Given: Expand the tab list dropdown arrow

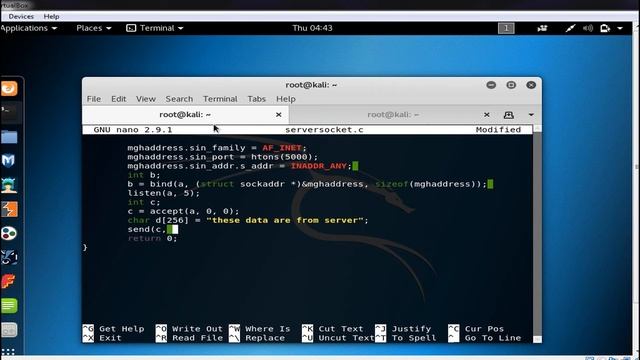Looking at the screenshot, I should [x=531, y=115].
